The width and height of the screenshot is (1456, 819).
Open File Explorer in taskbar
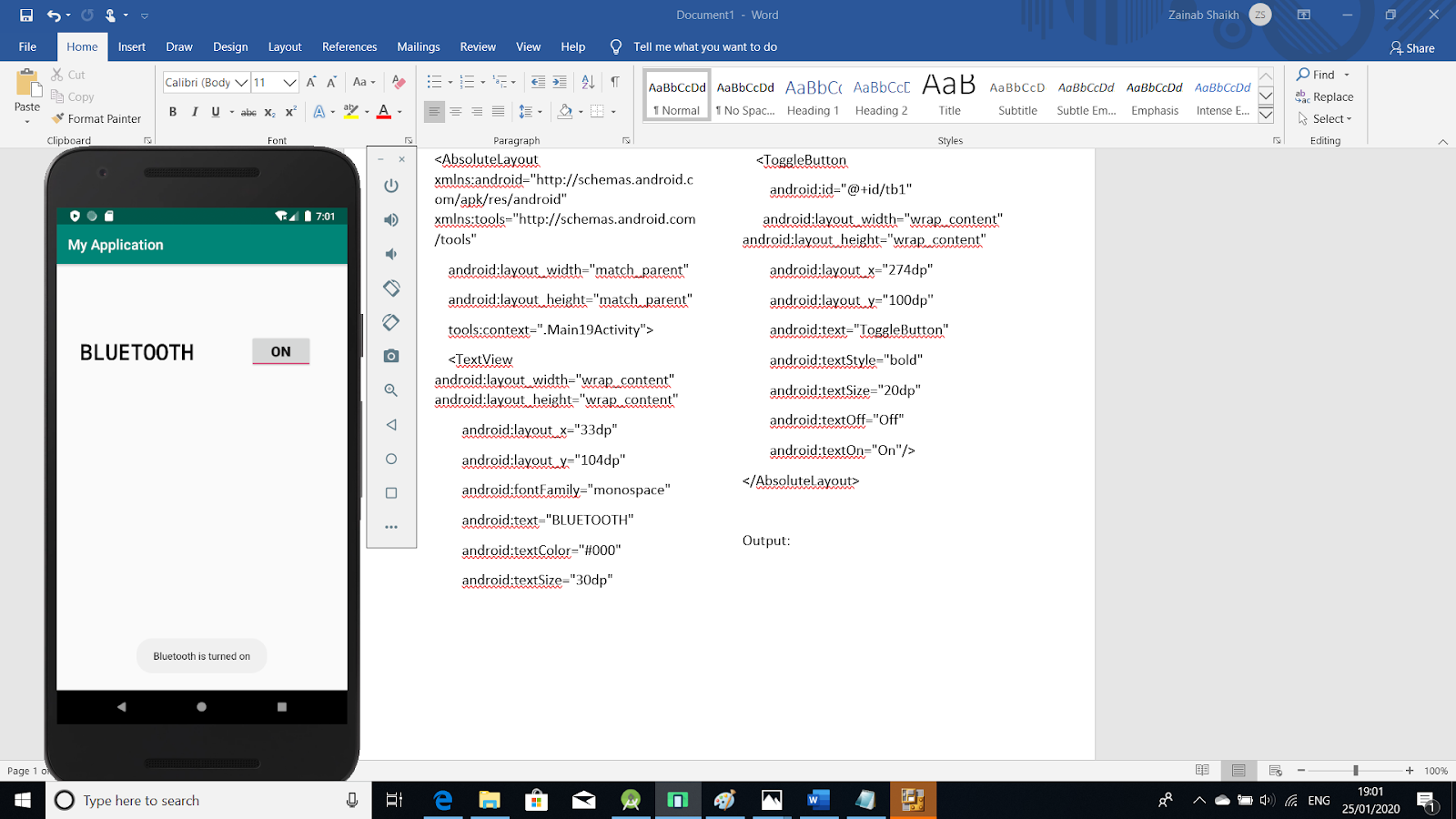click(x=489, y=800)
